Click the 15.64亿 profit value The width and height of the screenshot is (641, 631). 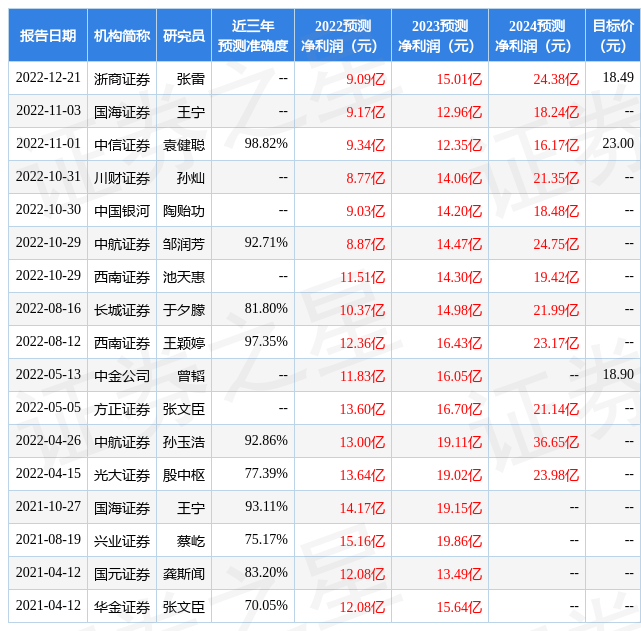click(459, 607)
